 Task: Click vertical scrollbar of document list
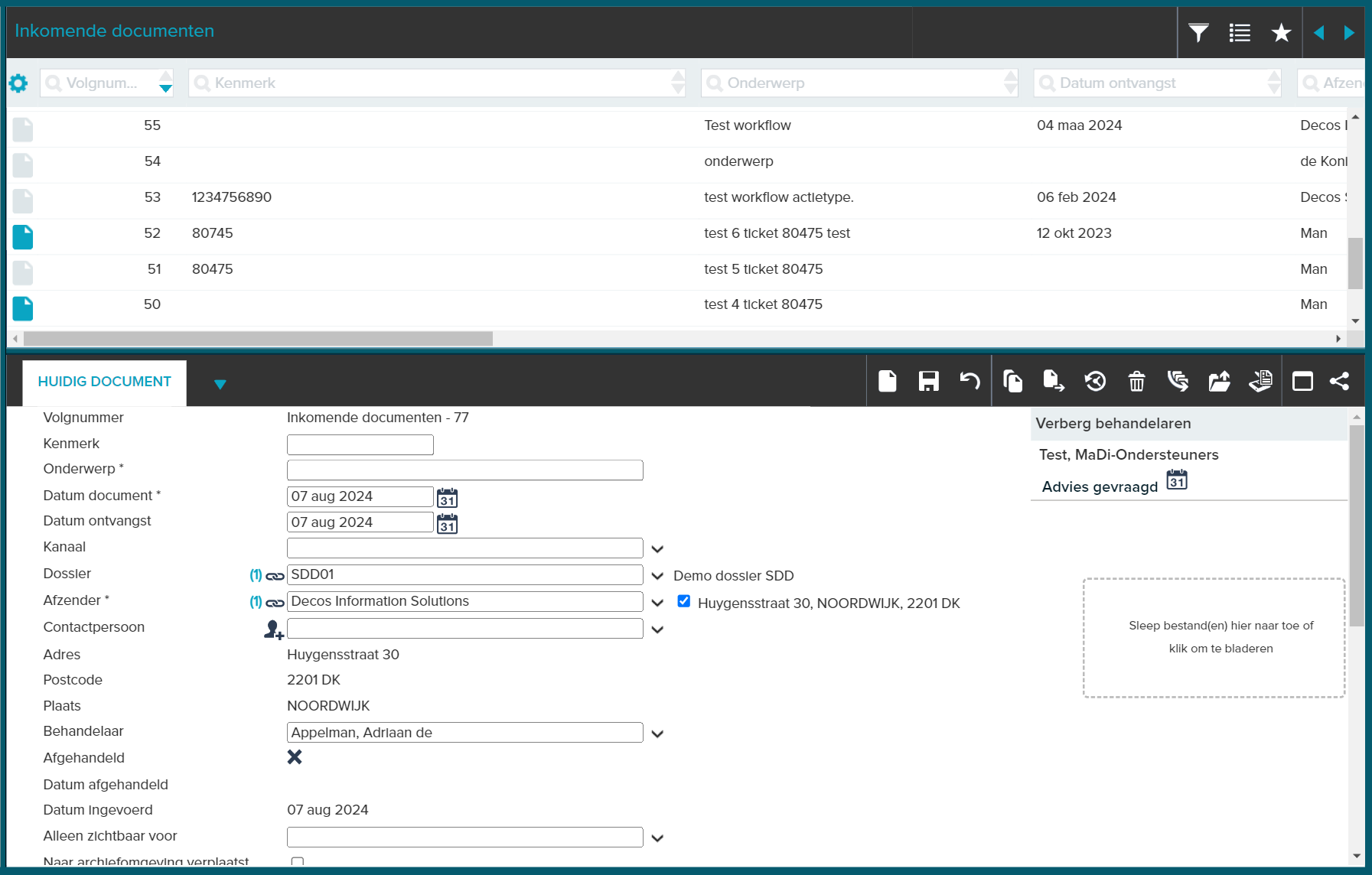click(x=1355, y=262)
